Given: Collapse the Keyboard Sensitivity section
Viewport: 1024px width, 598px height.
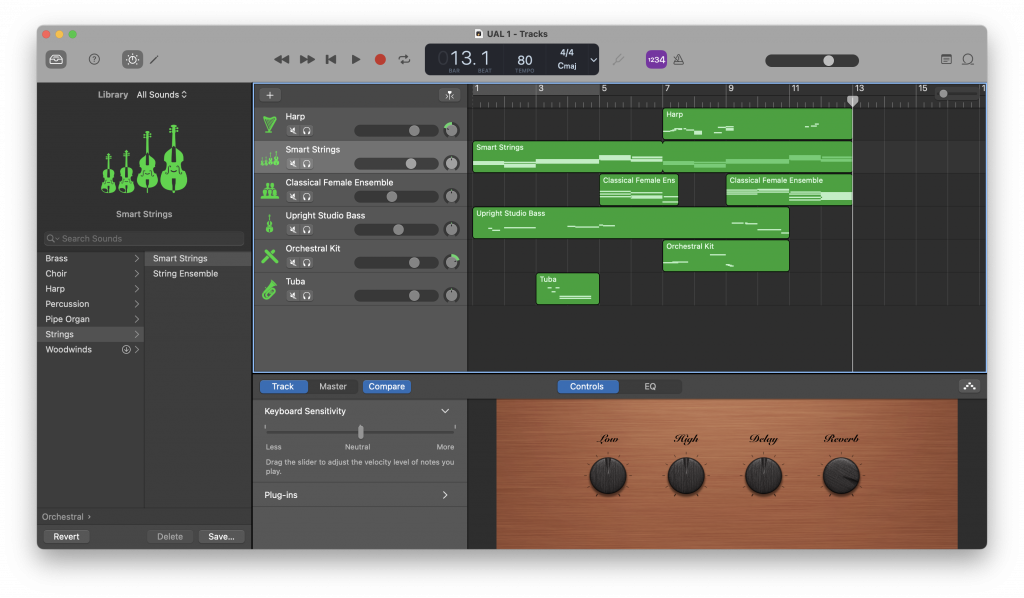Looking at the screenshot, I should 445,411.
